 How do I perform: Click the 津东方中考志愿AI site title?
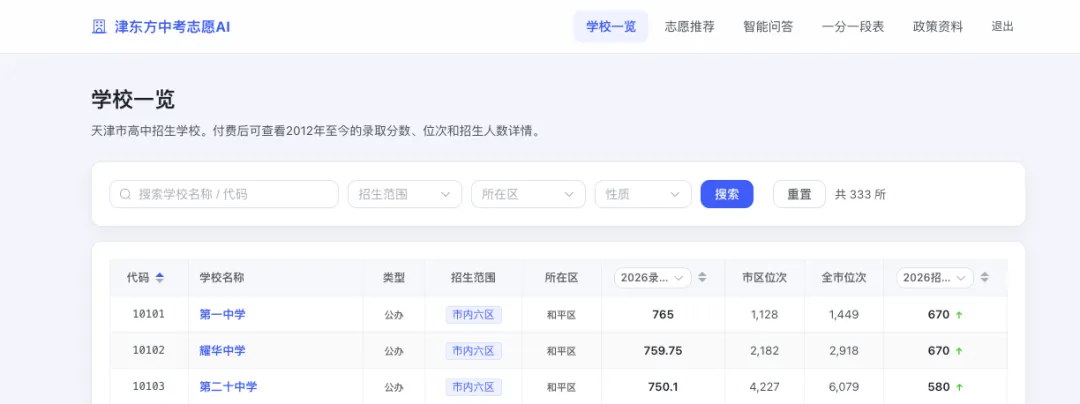(172, 27)
